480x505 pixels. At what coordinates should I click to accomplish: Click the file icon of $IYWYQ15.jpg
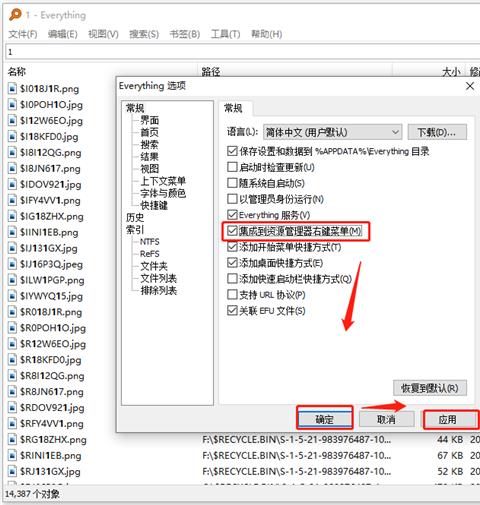[12, 296]
